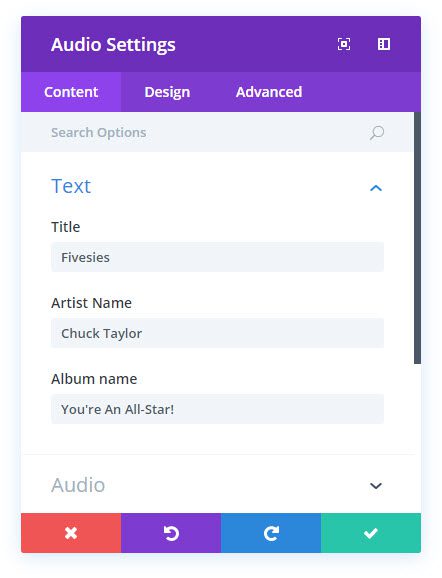This screenshot has height=578, width=442.
Task: Click the search magnifier icon
Action: (x=377, y=133)
